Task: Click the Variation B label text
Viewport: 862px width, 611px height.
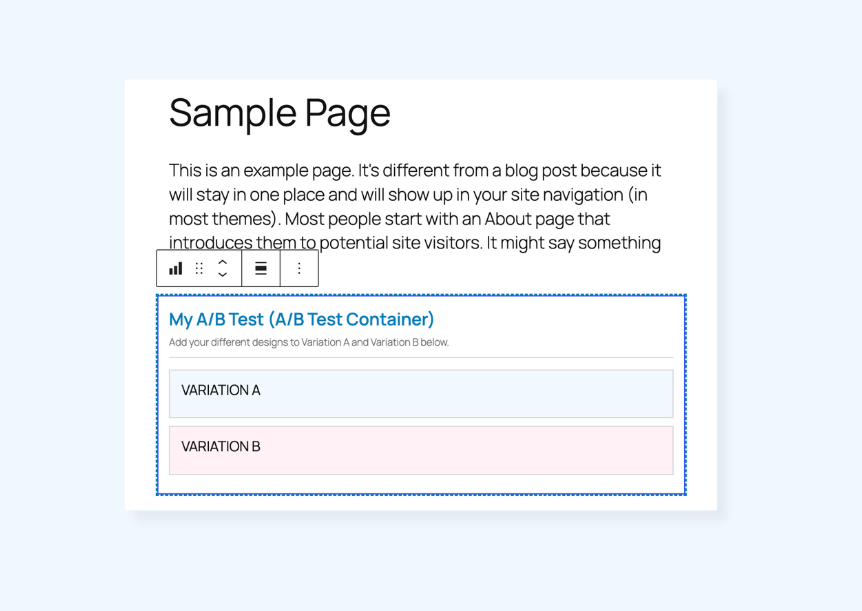Action: pos(221,447)
